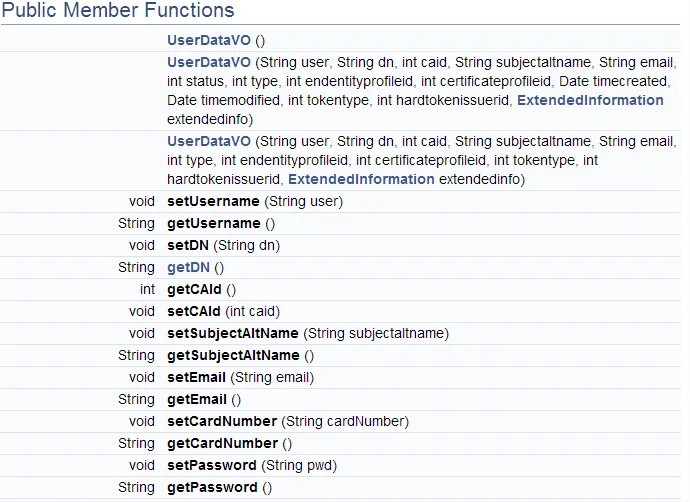Open the UserDataVO () default constructor link
The height and width of the screenshot is (502, 690).
tap(209, 41)
